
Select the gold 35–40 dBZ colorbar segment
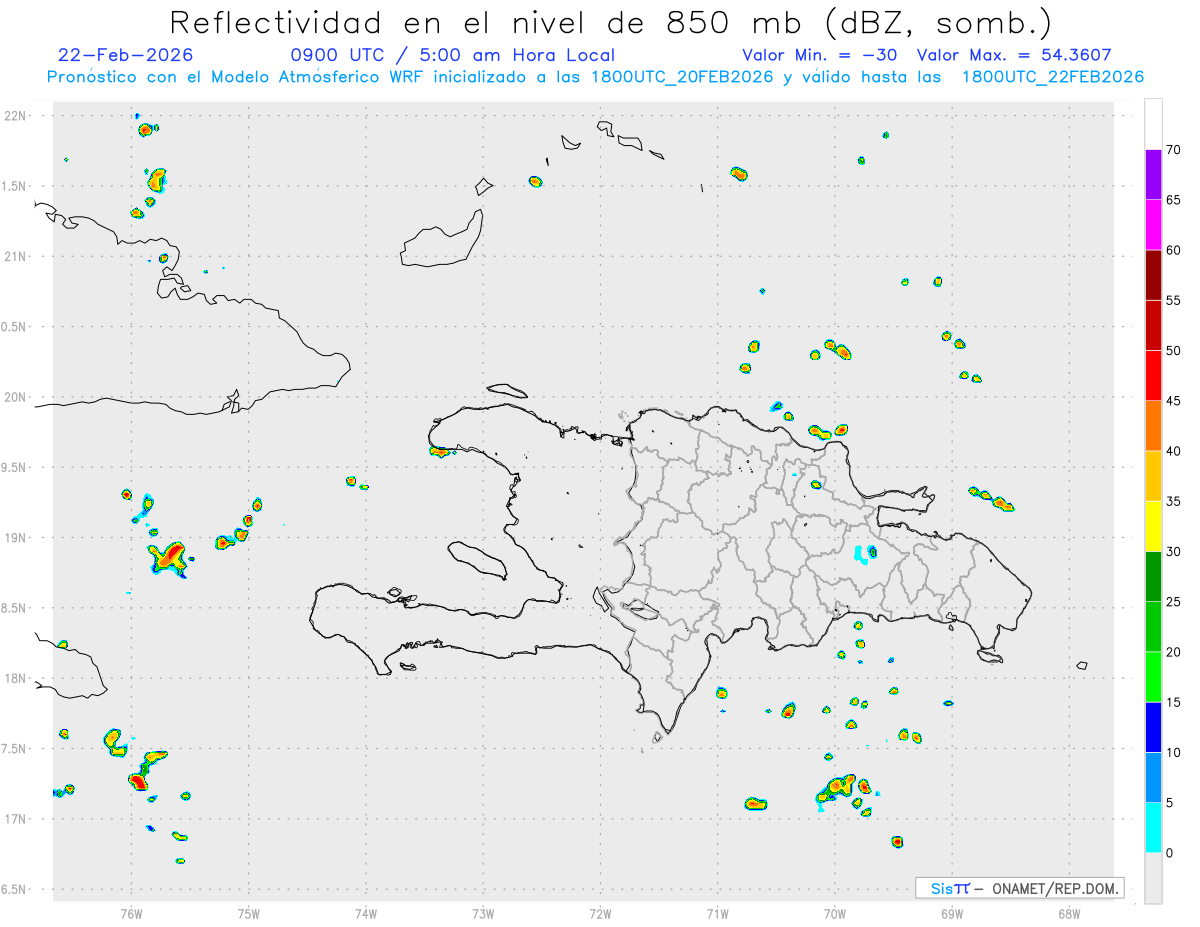[x=1153, y=476]
